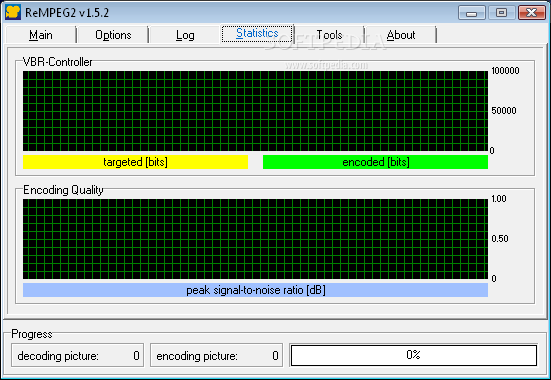The image size is (551, 380).
Task: Click the ReMPEG2 v1.5.2 title text
Action: (x=67, y=13)
